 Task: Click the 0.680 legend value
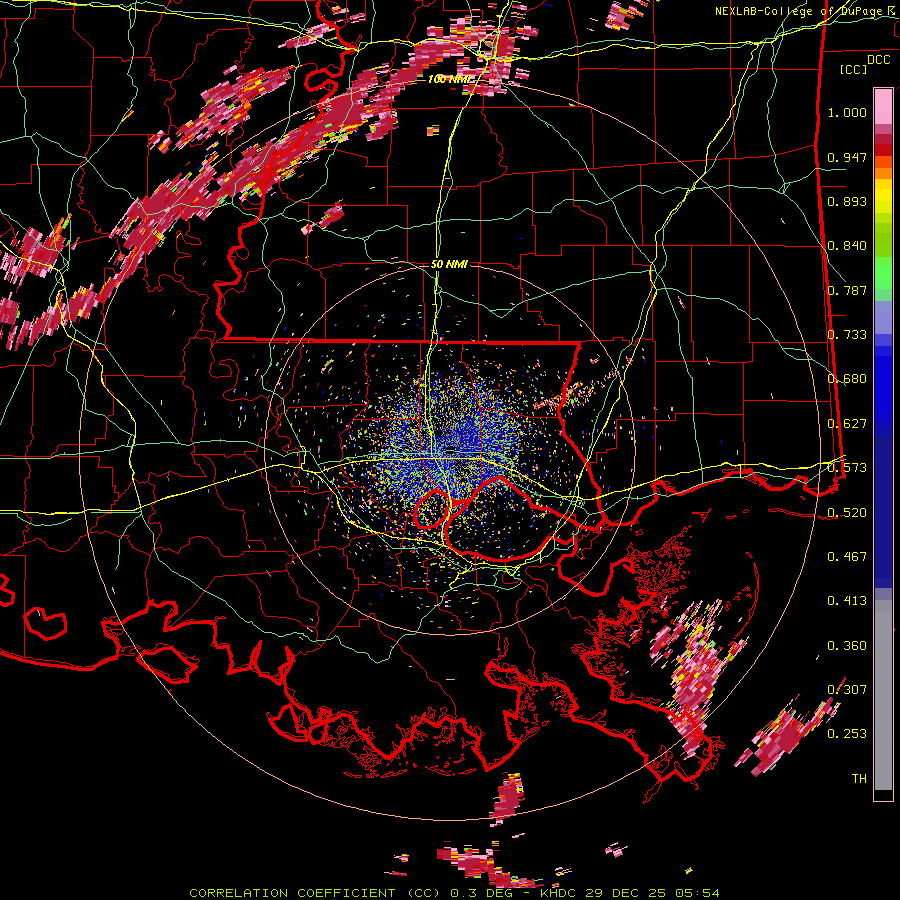847,379
